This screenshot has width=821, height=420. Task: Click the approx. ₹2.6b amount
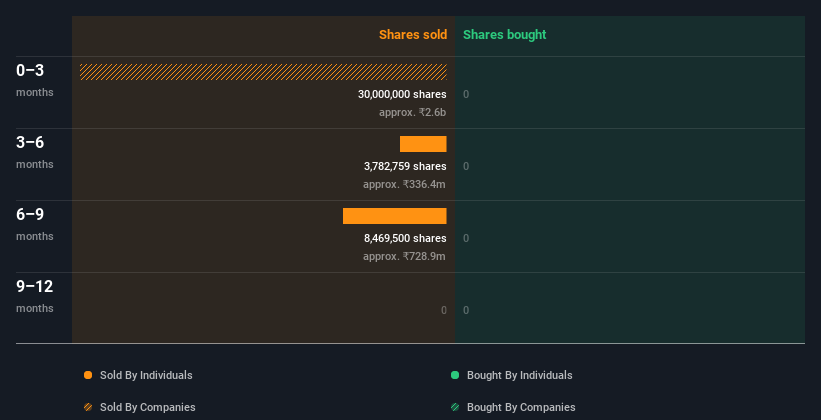[413, 113]
